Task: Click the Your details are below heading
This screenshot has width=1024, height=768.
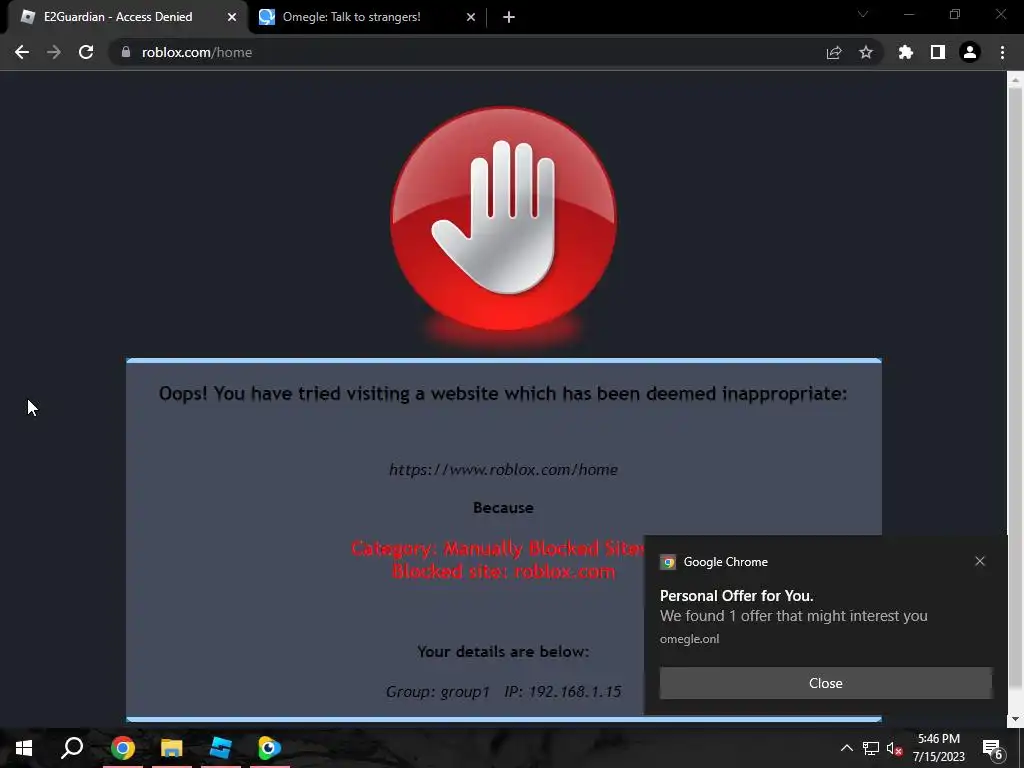Action: click(x=503, y=652)
